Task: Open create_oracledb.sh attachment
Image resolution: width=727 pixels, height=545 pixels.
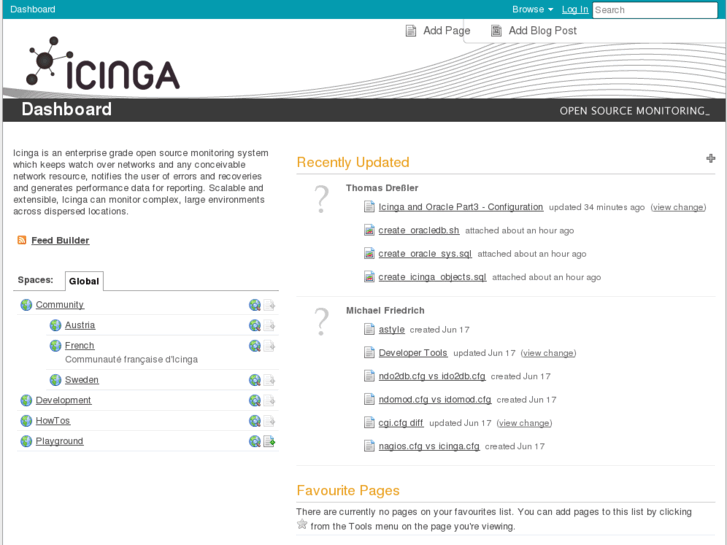Action: click(419, 230)
